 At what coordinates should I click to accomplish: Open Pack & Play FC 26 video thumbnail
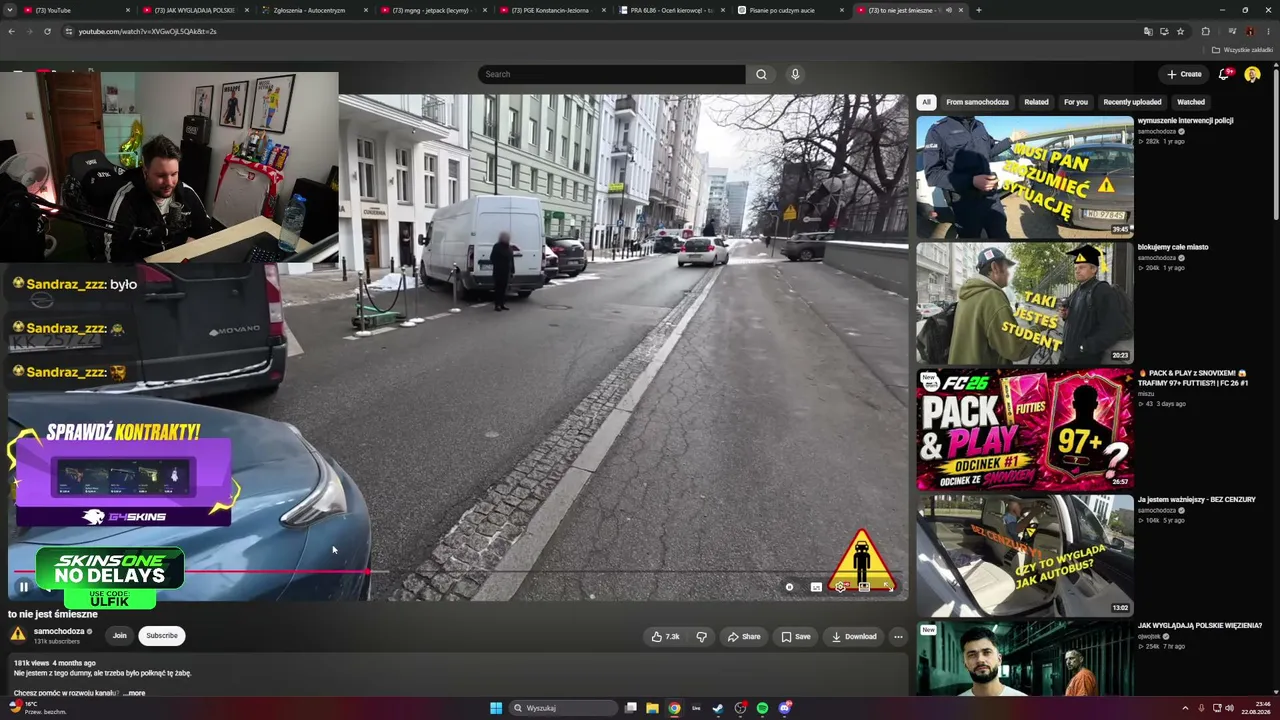tap(1025, 430)
